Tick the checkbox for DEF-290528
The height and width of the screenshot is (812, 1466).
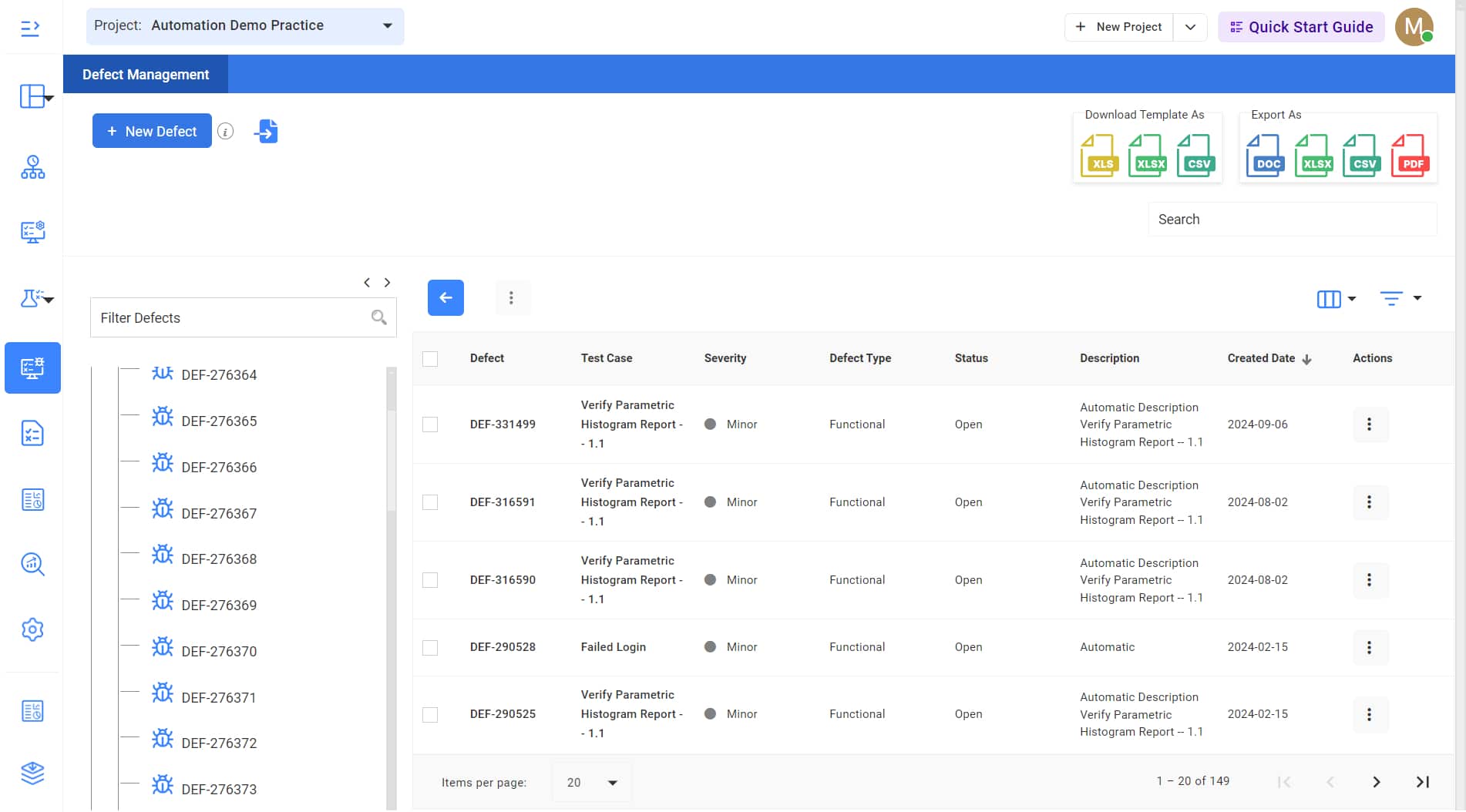coord(430,648)
